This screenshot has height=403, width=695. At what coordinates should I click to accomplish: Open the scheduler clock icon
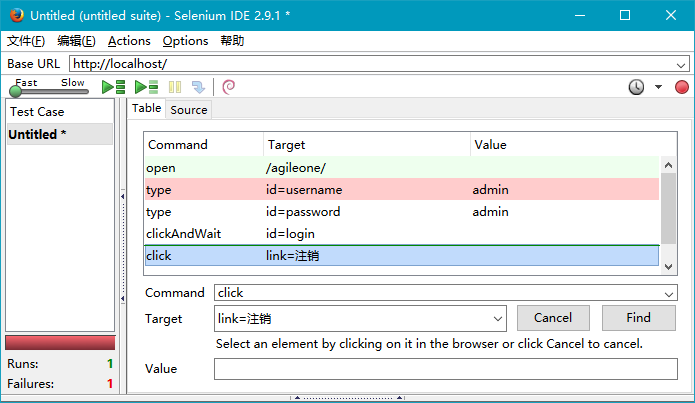click(636, 87)
